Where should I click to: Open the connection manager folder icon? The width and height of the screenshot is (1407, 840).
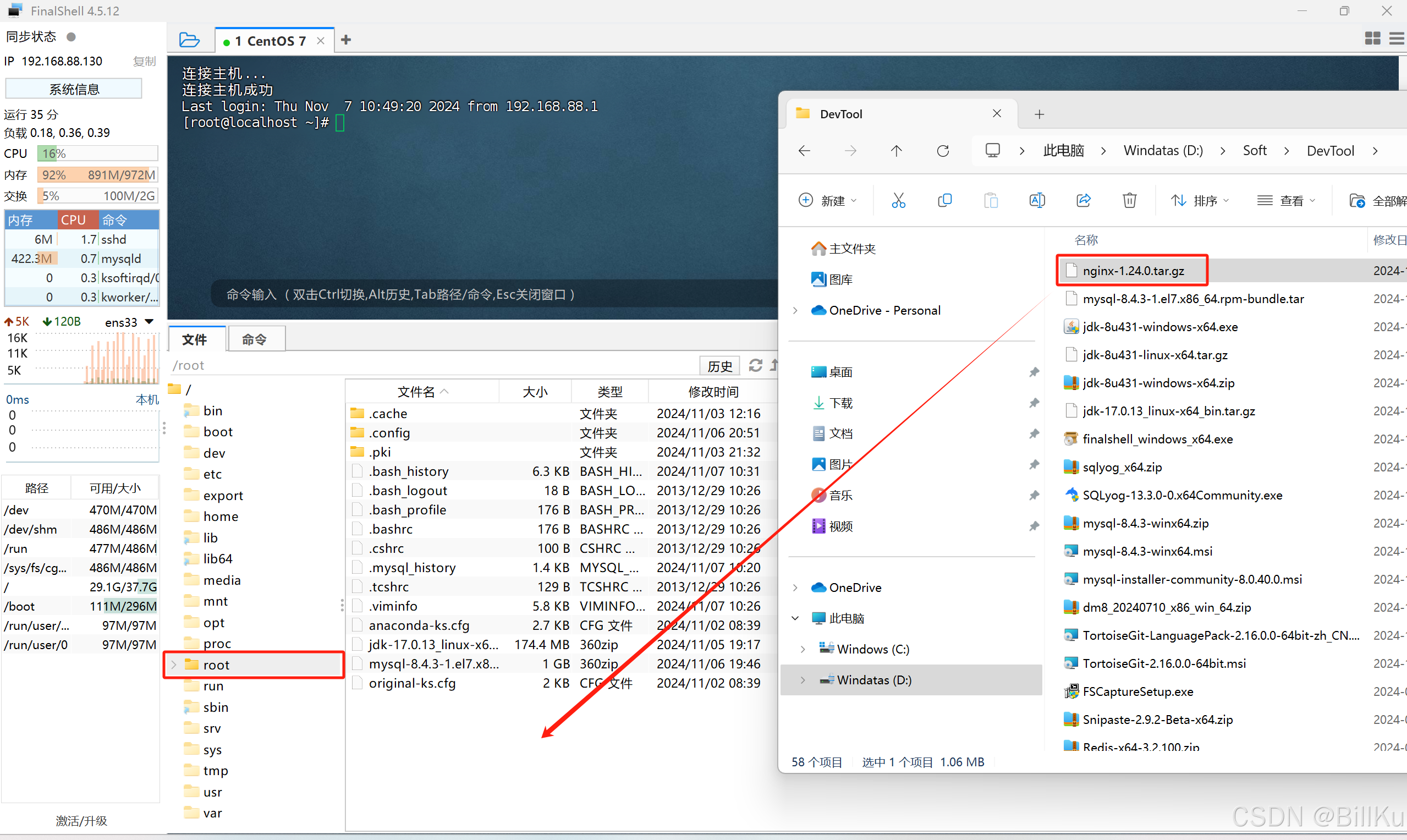[189, 40]
